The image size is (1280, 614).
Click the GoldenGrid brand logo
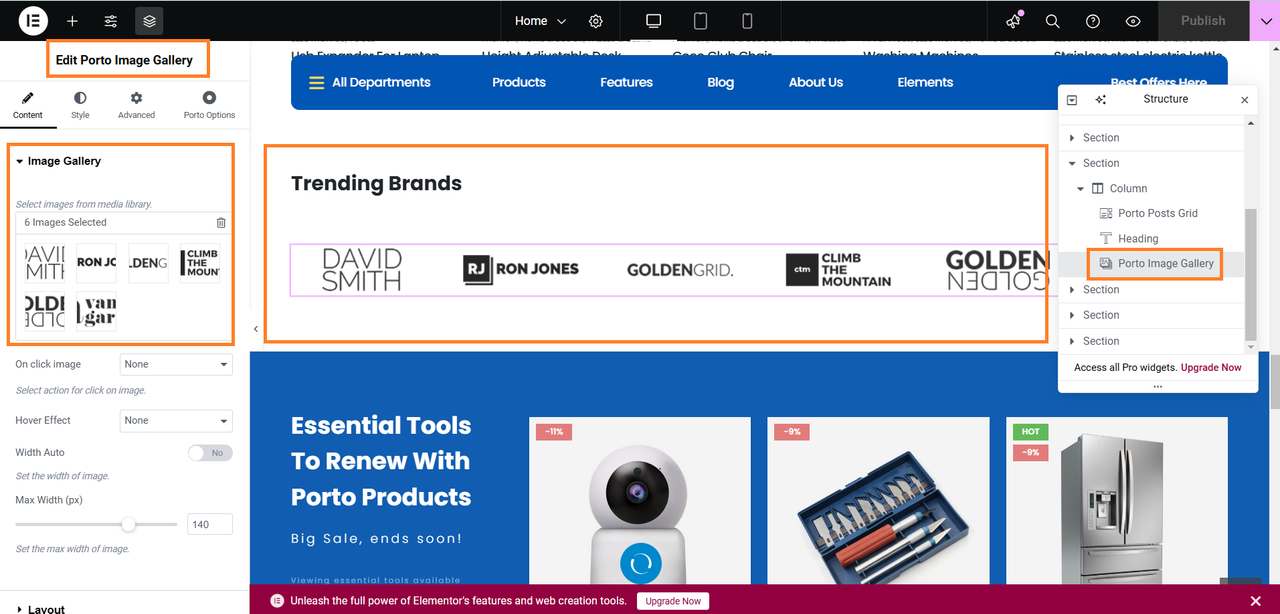[x=680, y=270]
